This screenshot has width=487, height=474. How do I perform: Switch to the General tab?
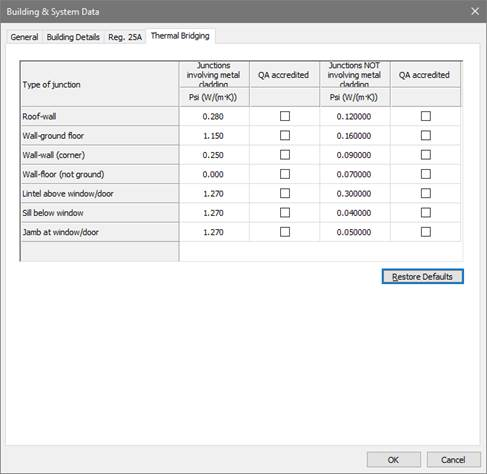click(24, 37)
